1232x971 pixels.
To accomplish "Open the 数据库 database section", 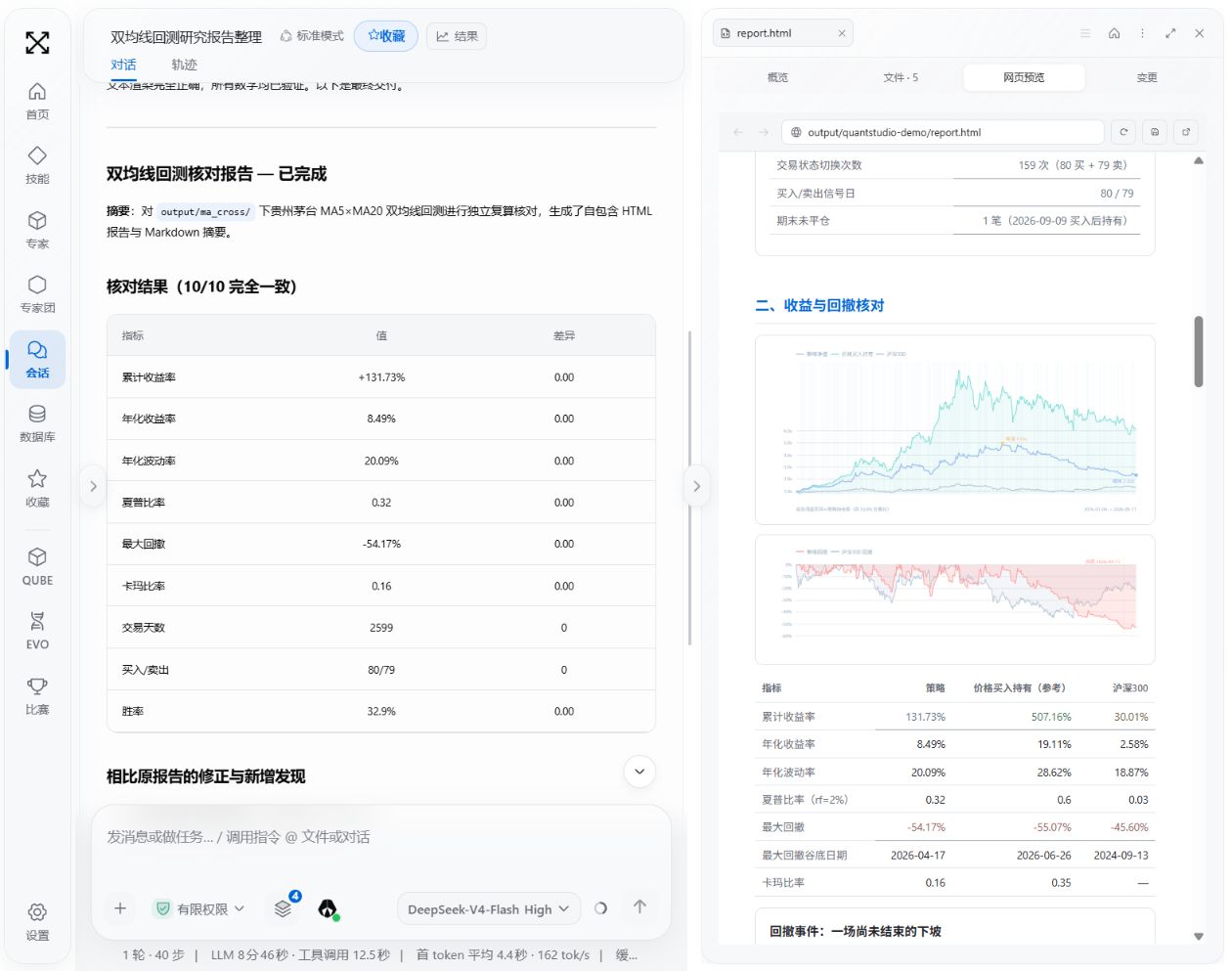I will [37, 423].
